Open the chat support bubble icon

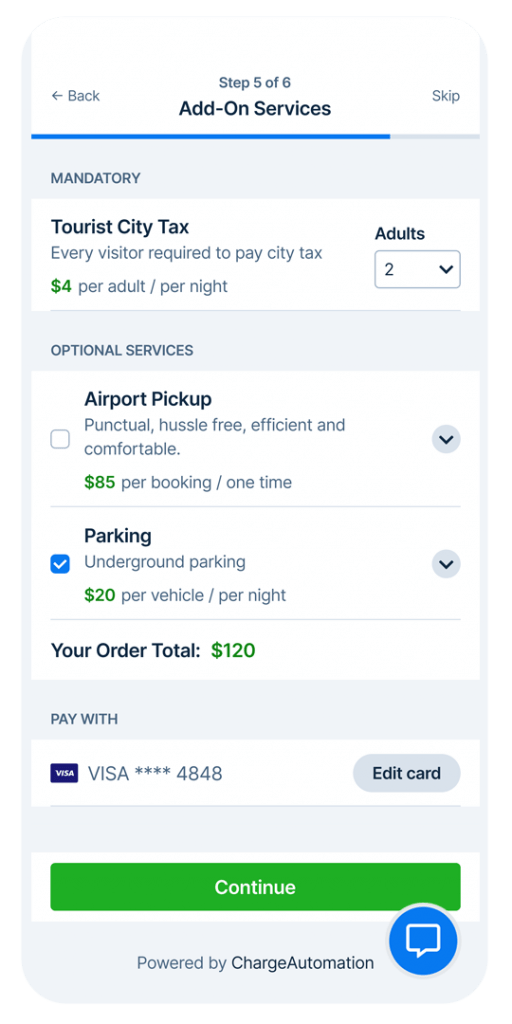(x=423, y=940)
